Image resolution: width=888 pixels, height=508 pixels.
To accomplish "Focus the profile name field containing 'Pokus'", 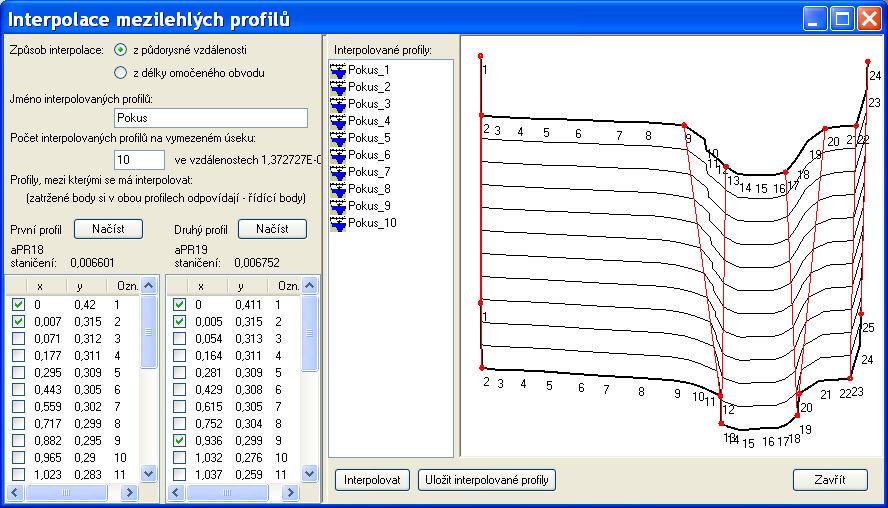I will tap(211, 118).
